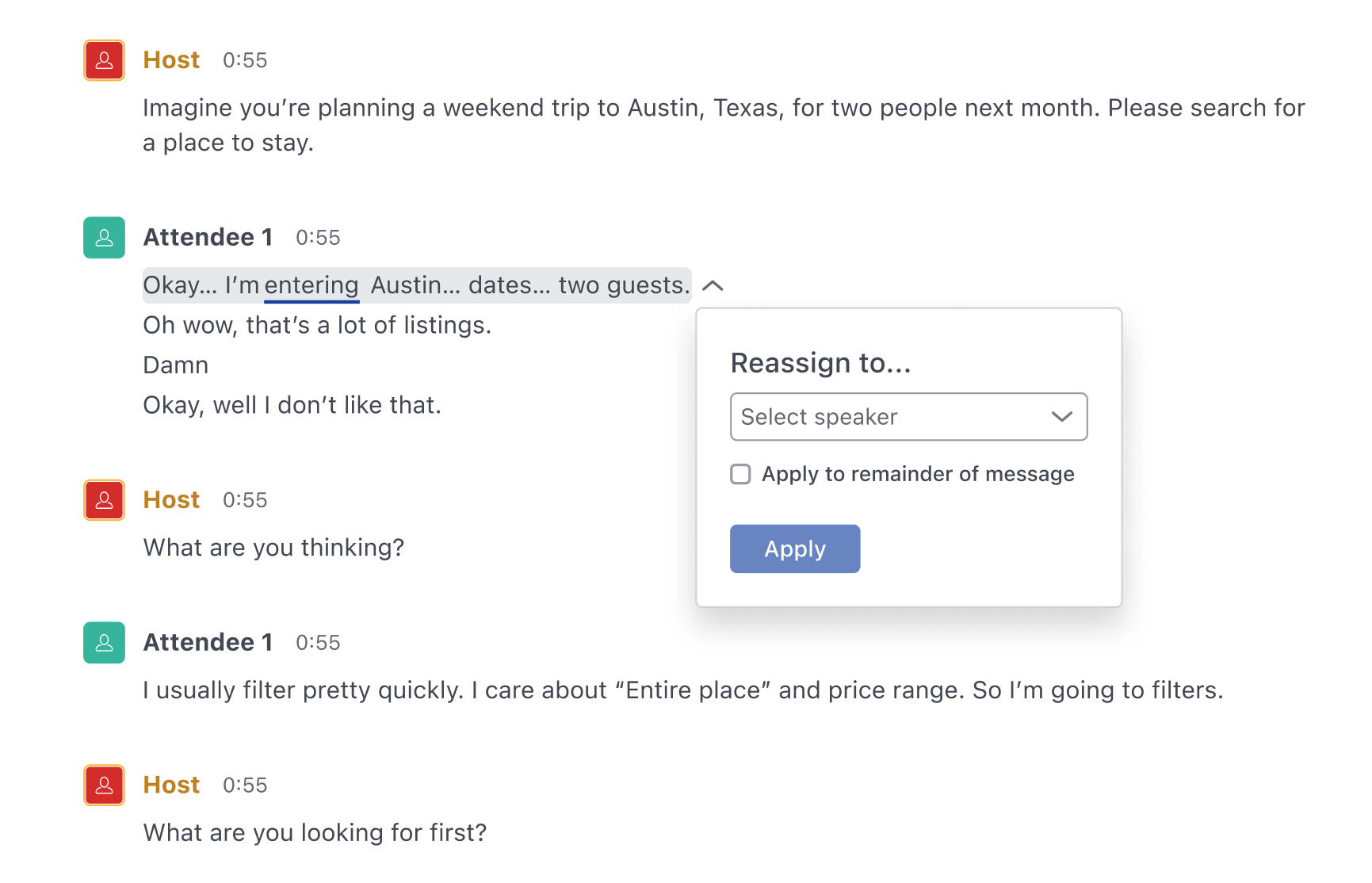Viewport: 1372px width, 883px height.
Task: Click the Apply button
Action: click(x=795, y=549)
